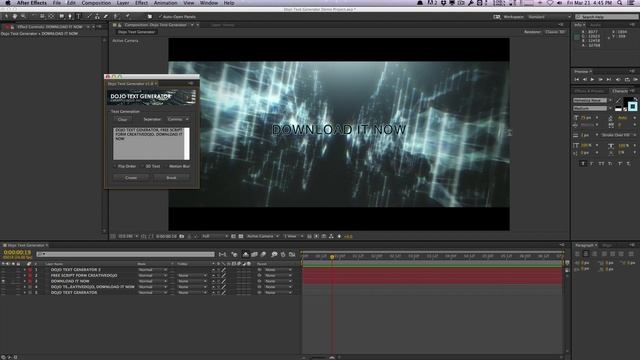The width and height of the screenshot is (640, 360).
Task: Select the Pan Behind anchor tool
Action: pyautogui.click(x=51, y=17)
